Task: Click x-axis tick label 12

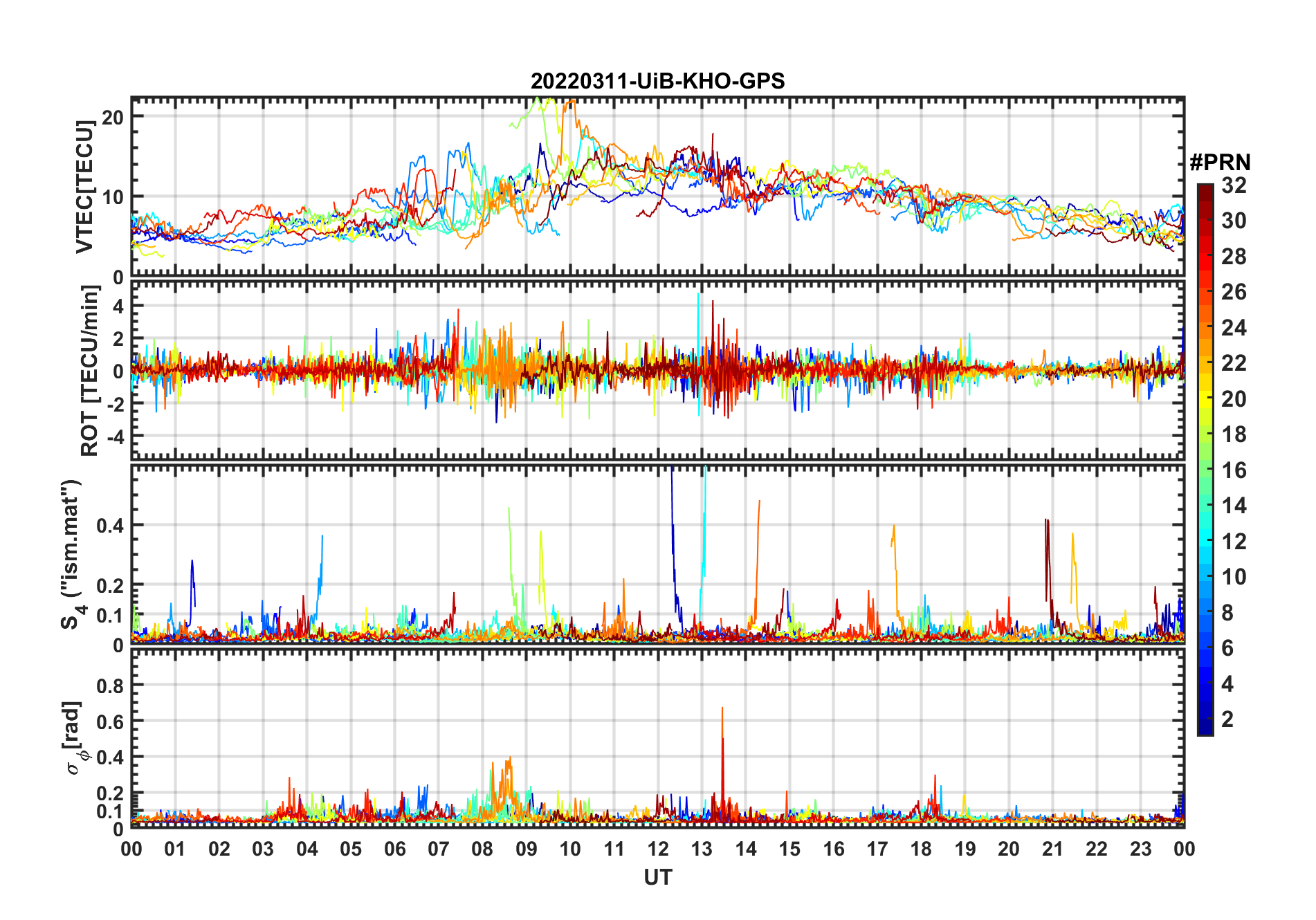Action: click(x=657, y=849)
